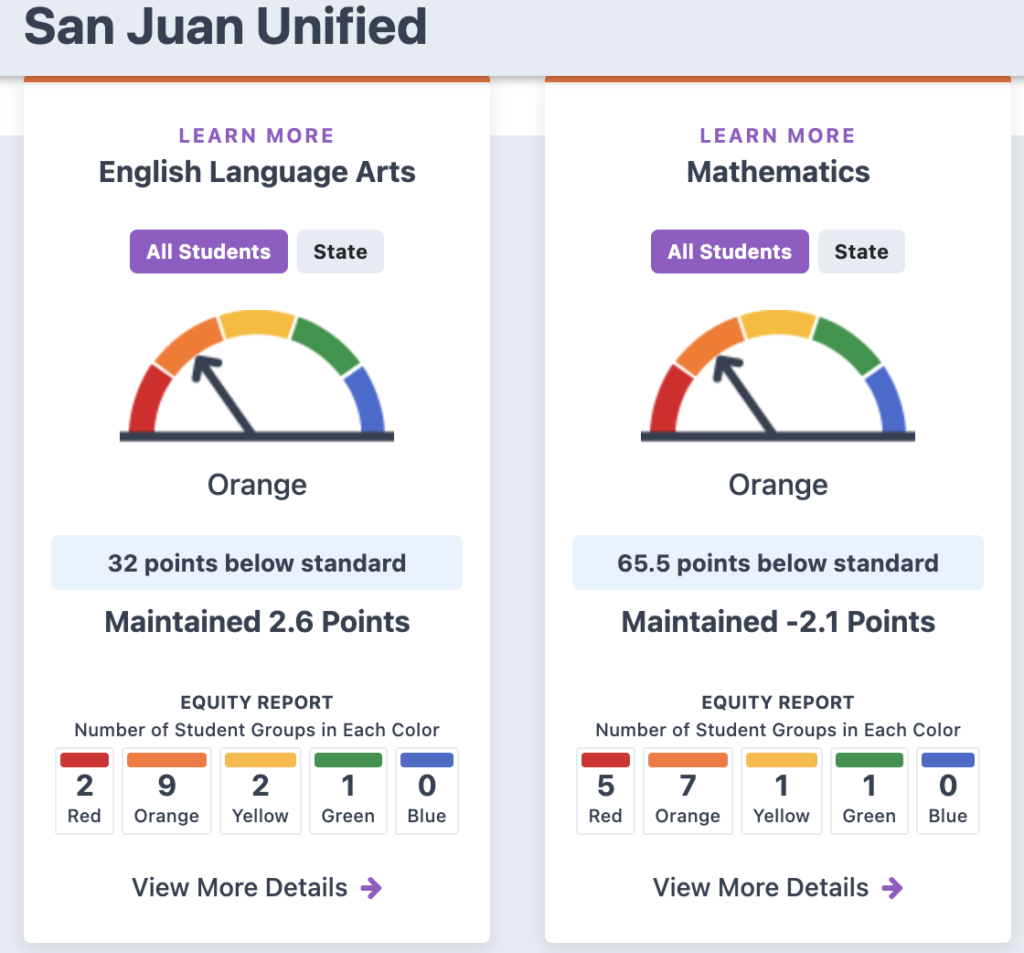The image size is (1024, 953).
Task: Select All Students toggle under English Language Arts
Action: (x=208, y=252)
